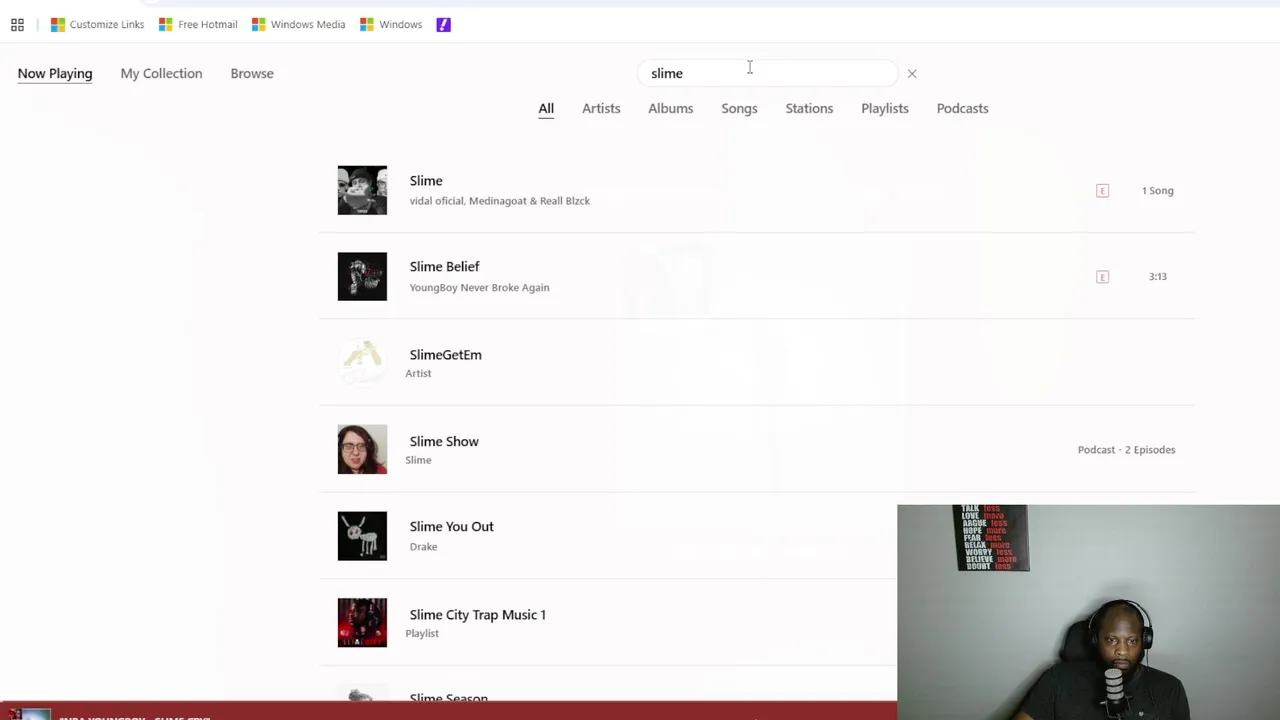The image size is (1280, 720).
Task: Click Podcast - 2 Episodes label
Action: coord(1126,450)
